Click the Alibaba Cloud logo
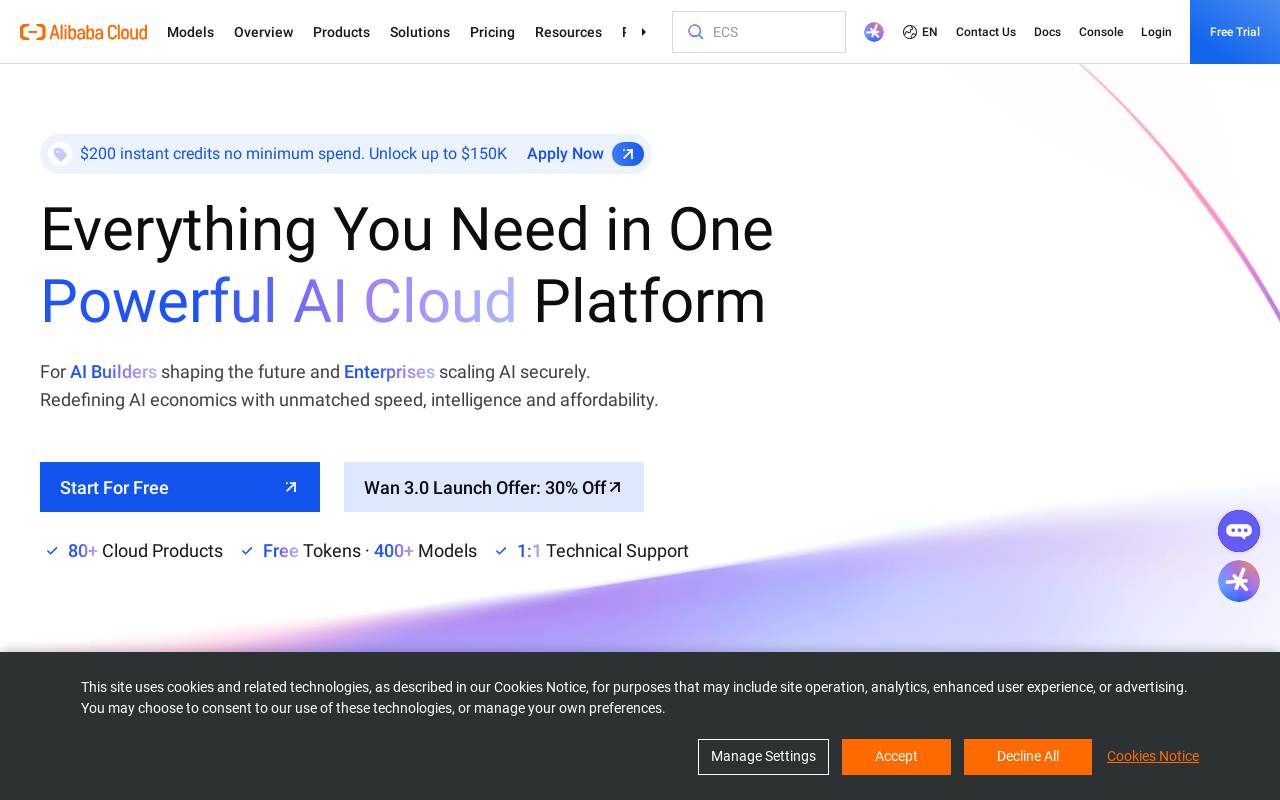 (x=84, y=32)
